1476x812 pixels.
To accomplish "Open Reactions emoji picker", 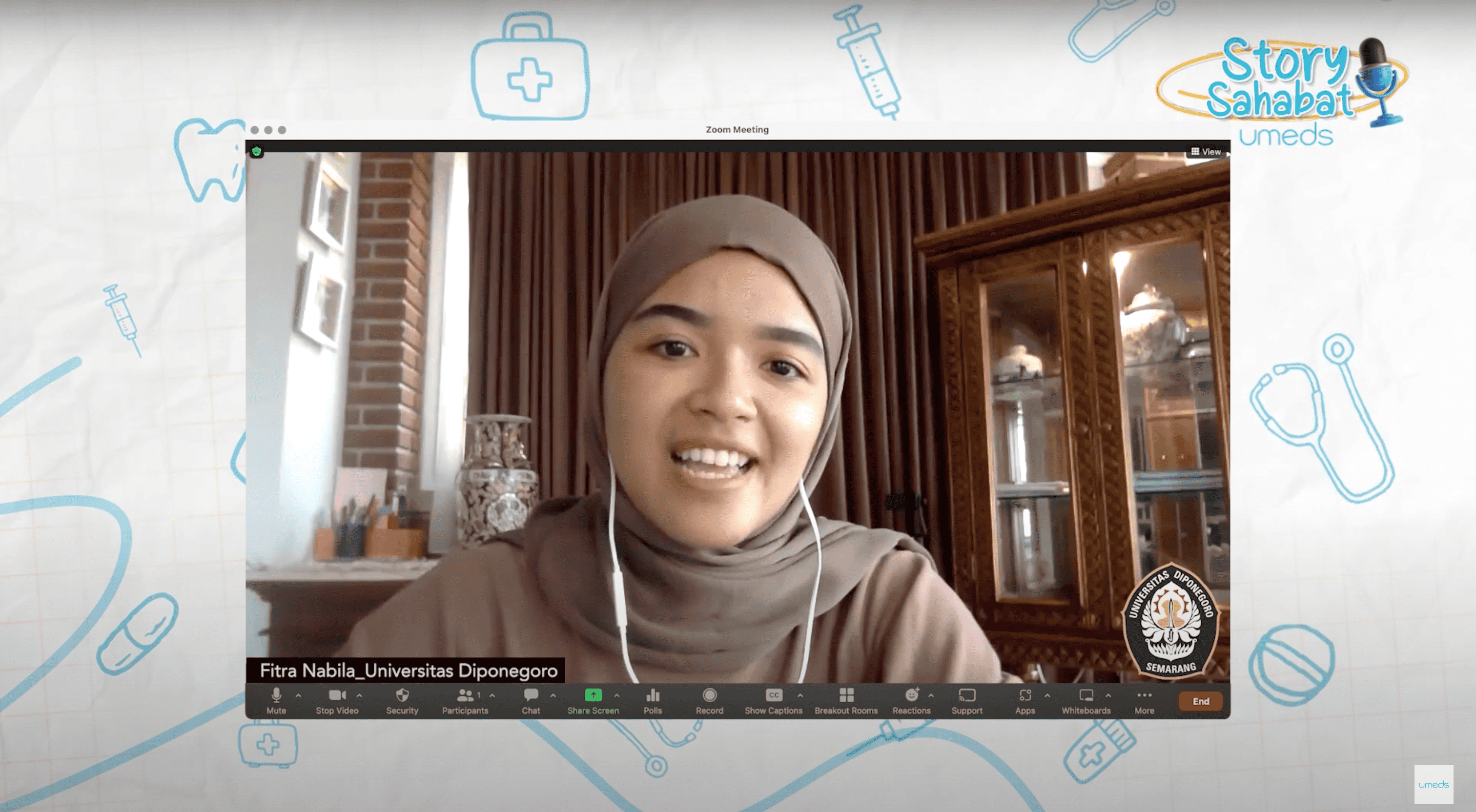I will (911, 700).
